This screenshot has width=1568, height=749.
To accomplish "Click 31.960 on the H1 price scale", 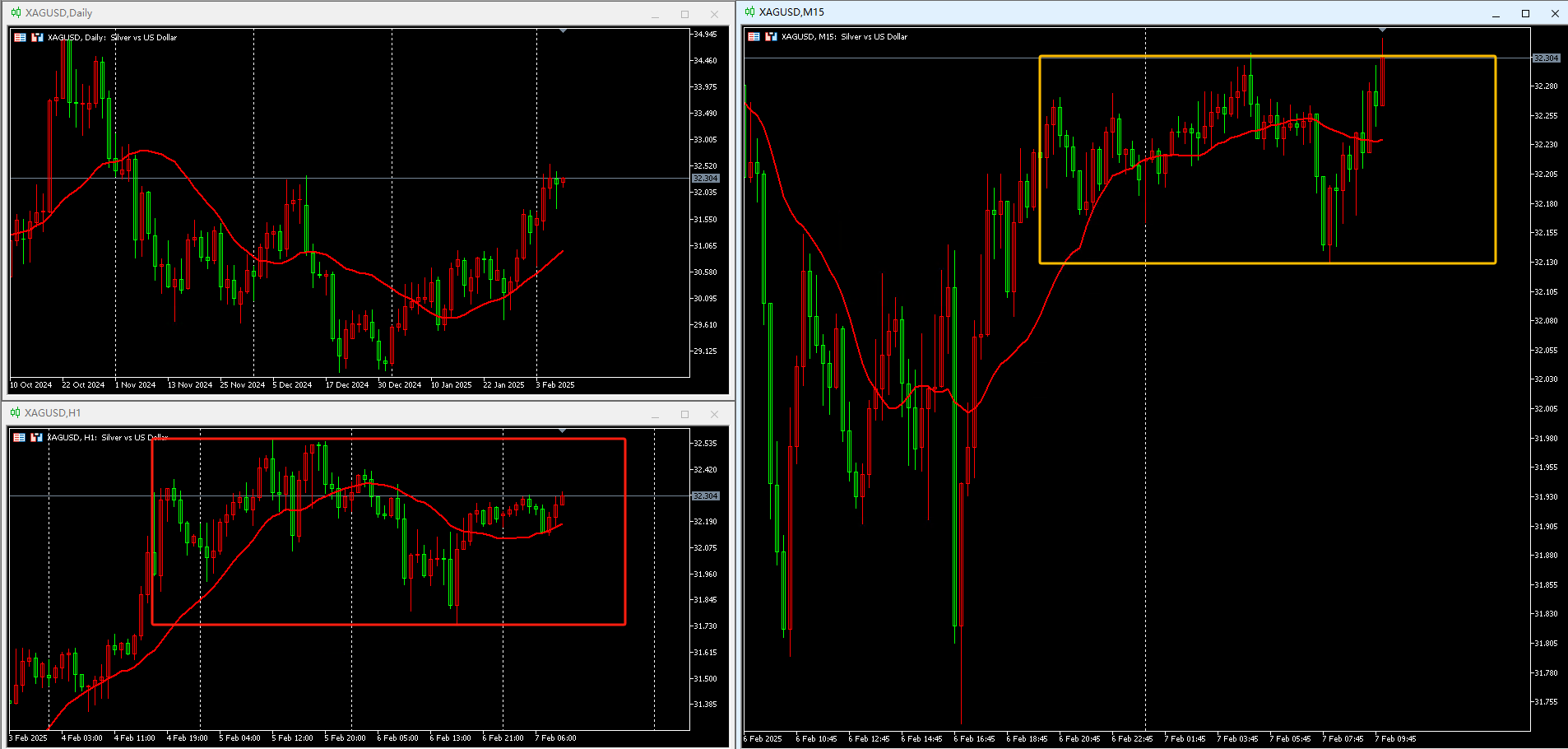I will coord(705,575).
